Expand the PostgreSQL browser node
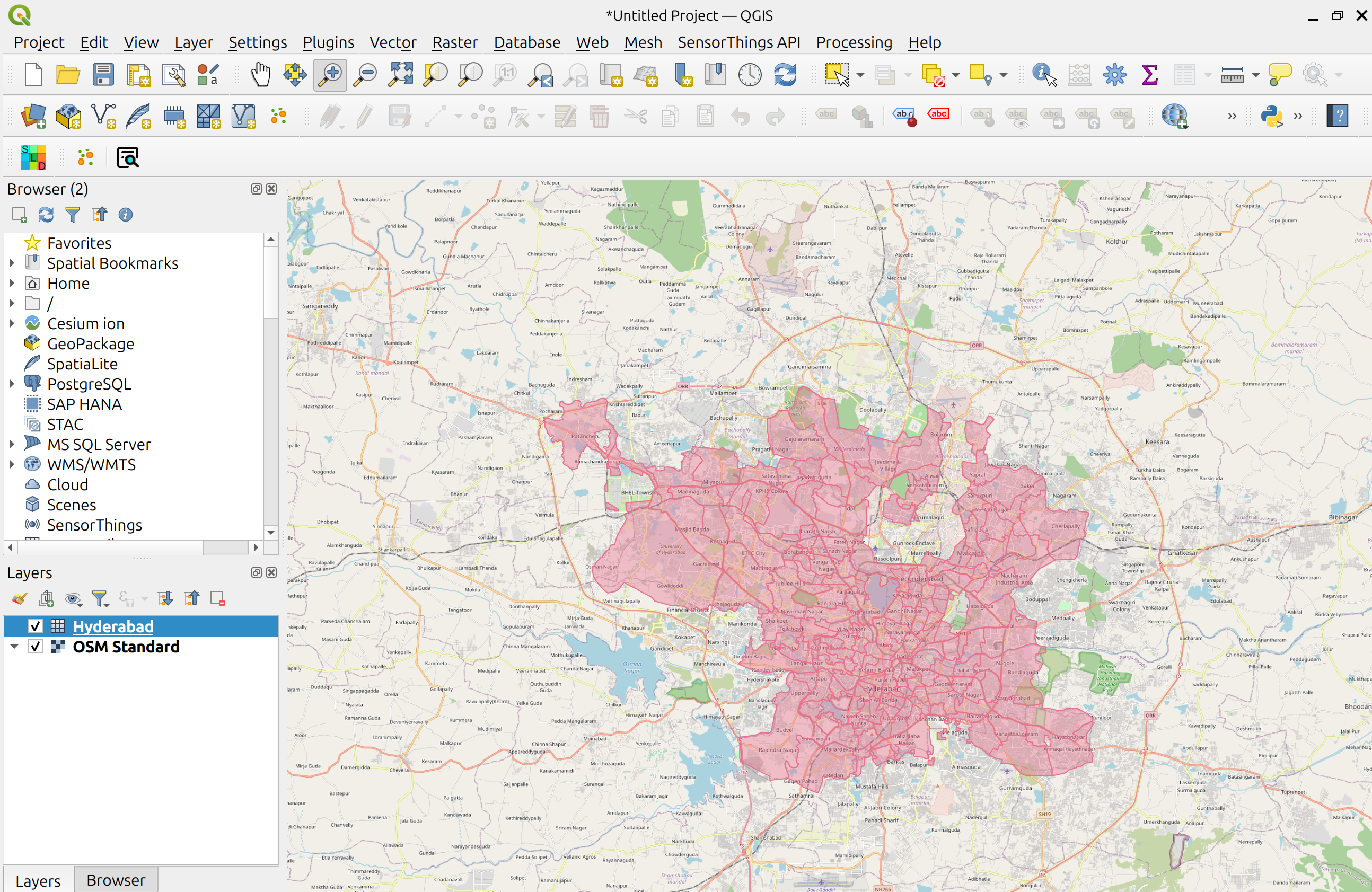 tap(12, 384)
